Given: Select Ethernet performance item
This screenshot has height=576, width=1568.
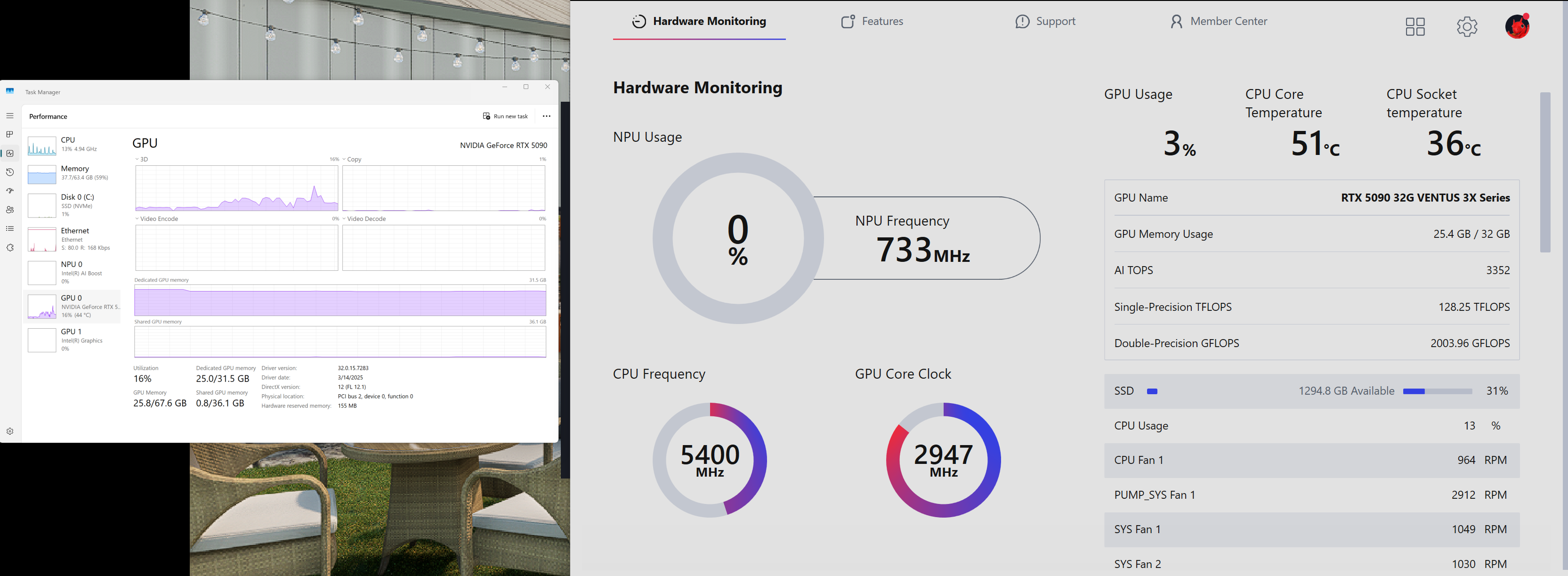Looking at the screenshot, I should pyautogui.click(x=73, y=239).
